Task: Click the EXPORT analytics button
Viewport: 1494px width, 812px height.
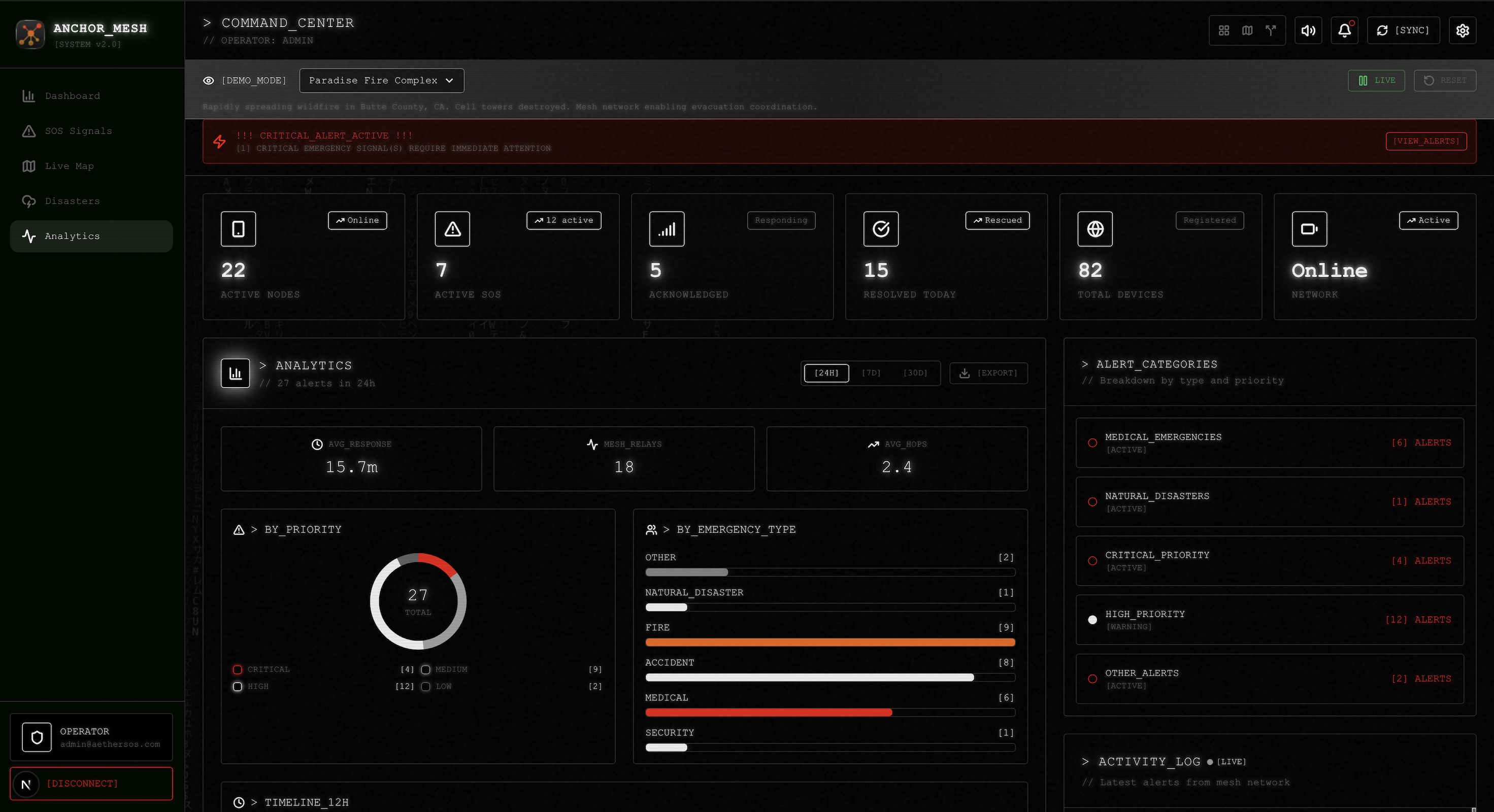Action: pyautogui.click(x=988, y=373)
